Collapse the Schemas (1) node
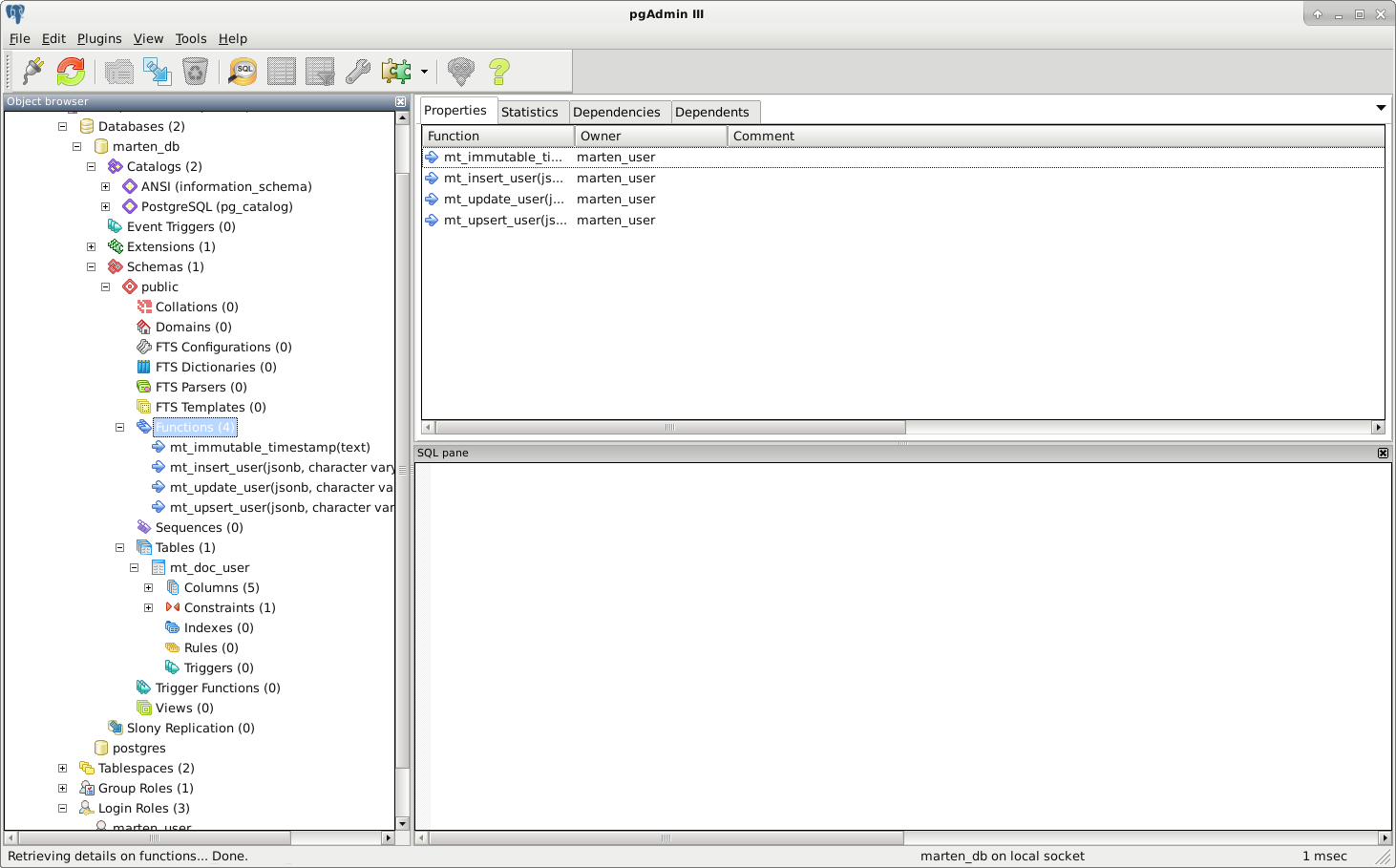The width and height of the screenshot is (1396, 868). click(x=92, y=266)
